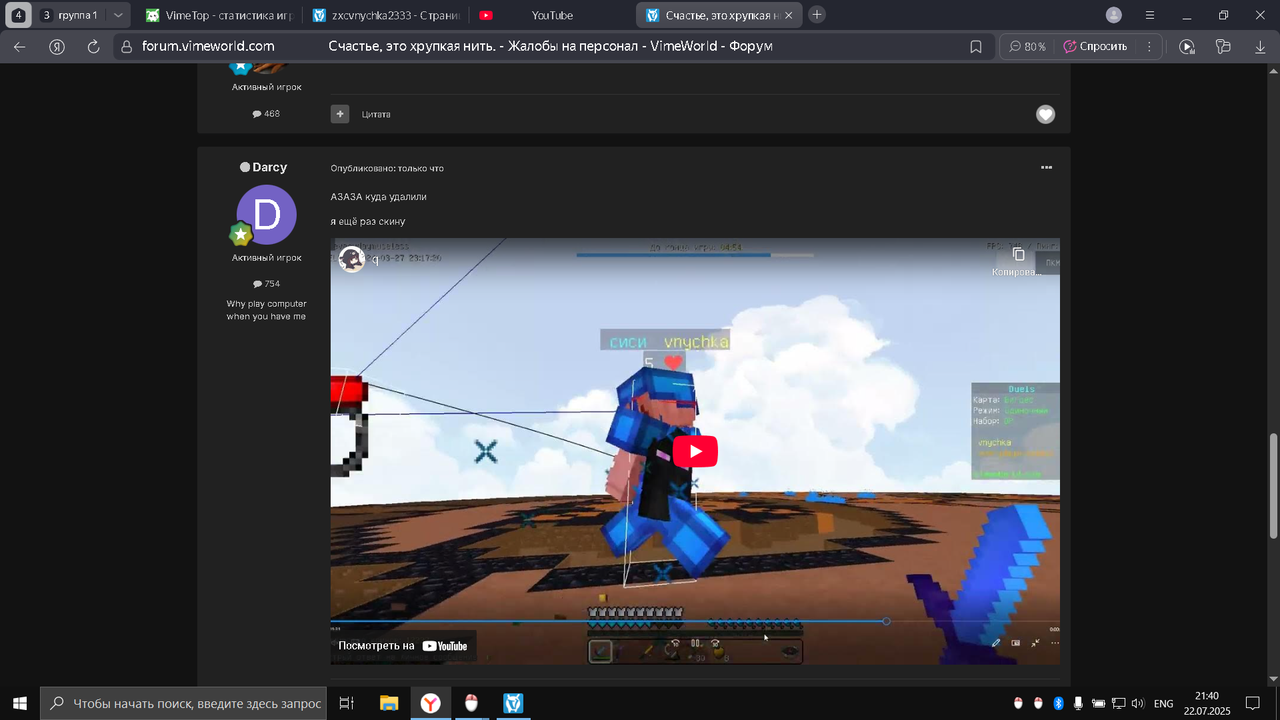Click the pencil icon in the video player corner
This screenshot has height=720, width=1280.
coord(996,643)
